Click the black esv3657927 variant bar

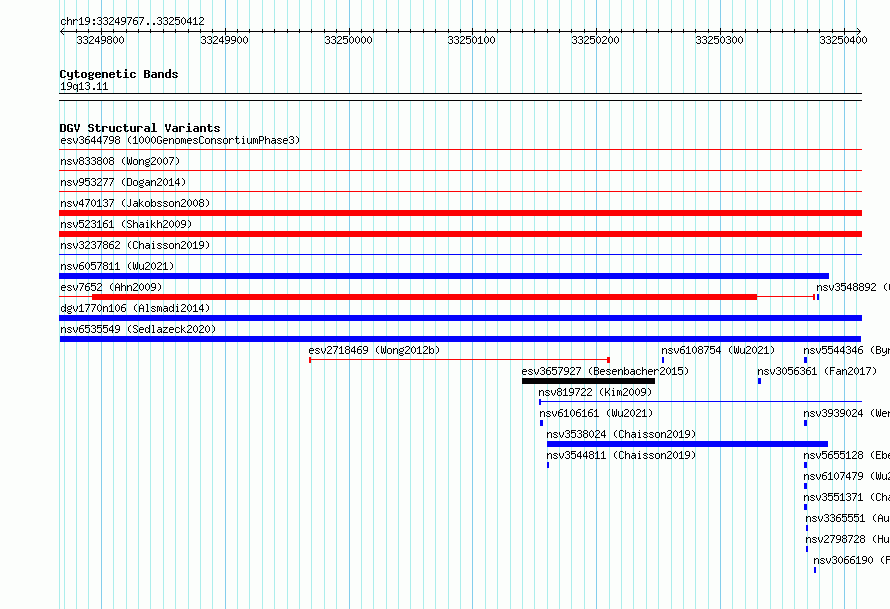(589, 381)
